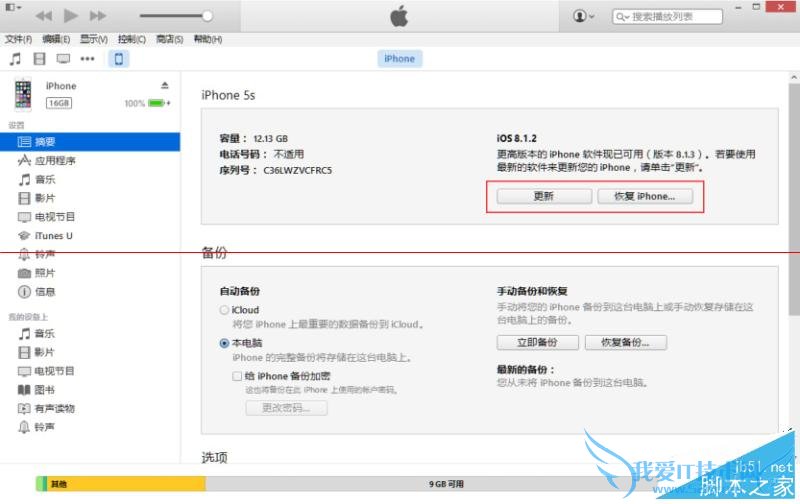This screenshot has width=800, height=504.
Task: Select iCloud backup radio button
Action: point(224,310)
